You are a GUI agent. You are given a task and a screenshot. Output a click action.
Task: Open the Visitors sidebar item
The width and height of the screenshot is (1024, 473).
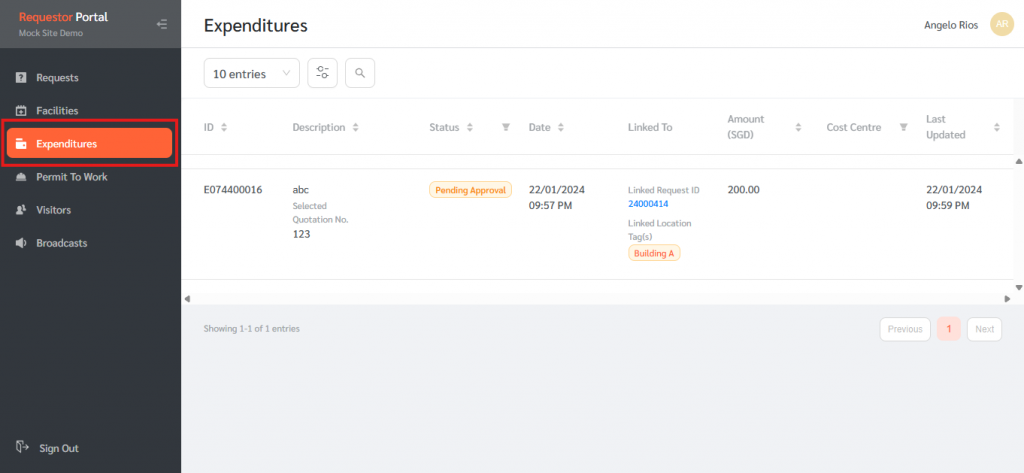pyautogui.click(x=53, y=210)
